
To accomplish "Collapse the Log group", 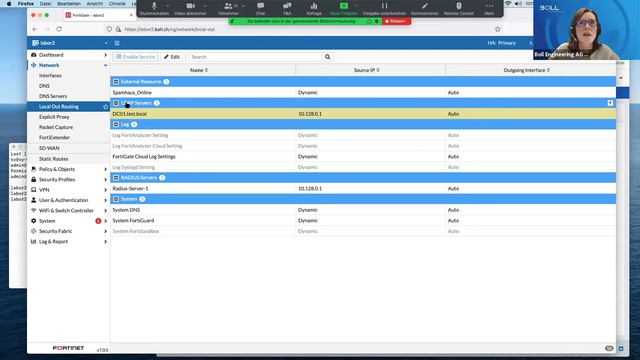I will pos(116,124).
